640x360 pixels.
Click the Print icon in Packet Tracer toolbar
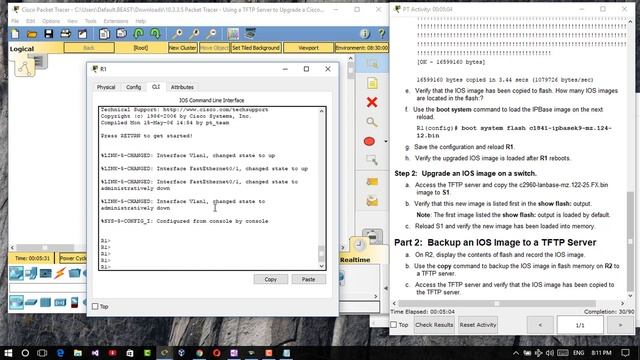tap(65, 34)
